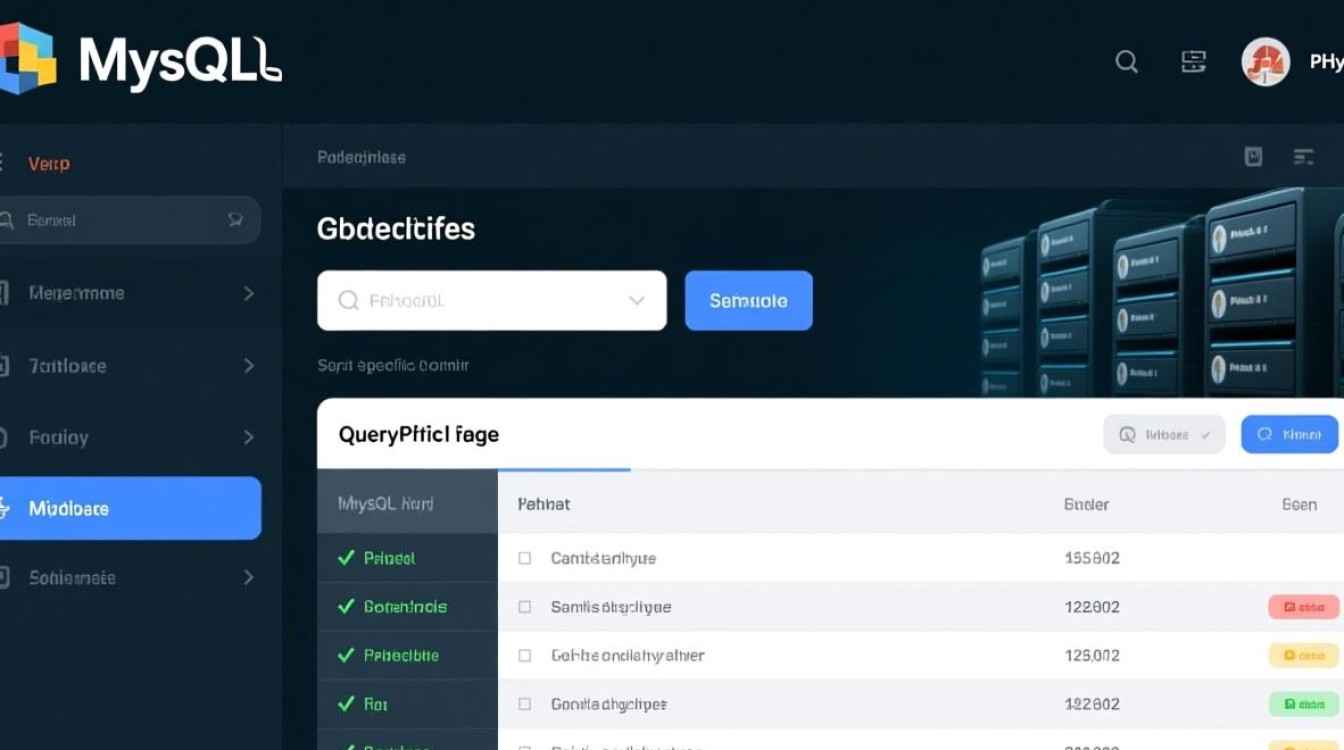Click the red status badge in table
1344x750 pixels.
click(x=1303, y=607)
